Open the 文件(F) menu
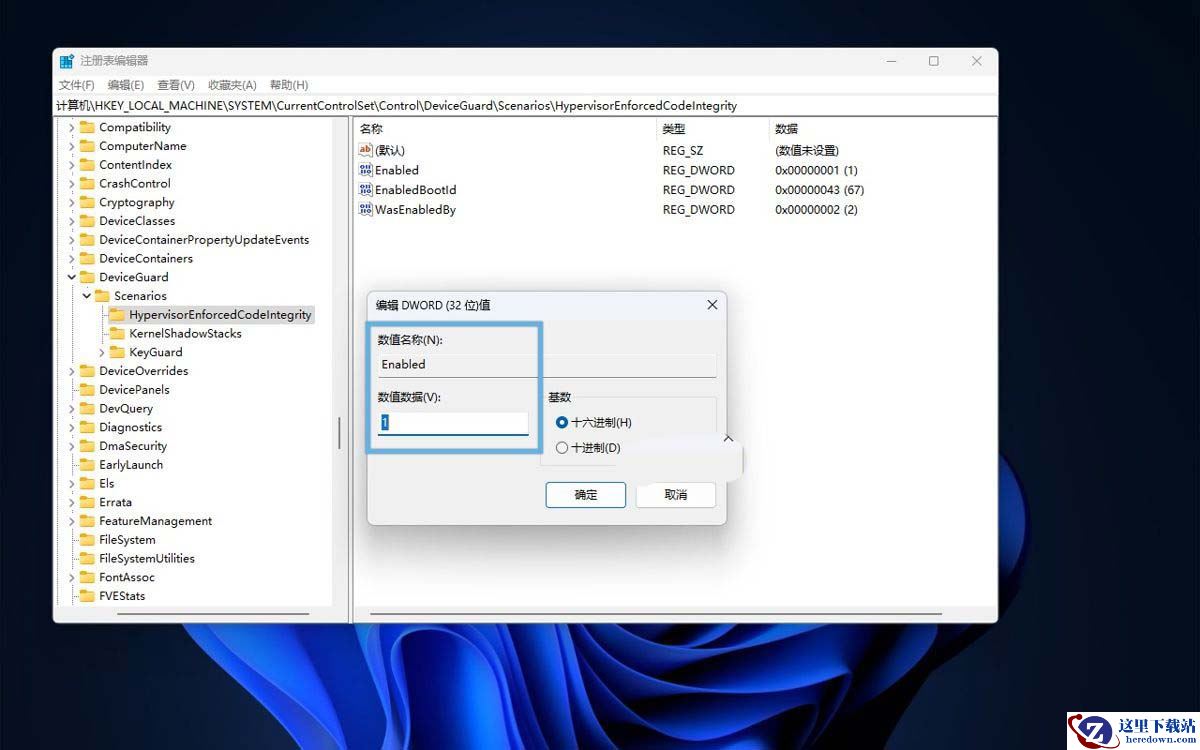This screenshot has height=750, width=1200. pyautogui.click(x=77, y=85)
